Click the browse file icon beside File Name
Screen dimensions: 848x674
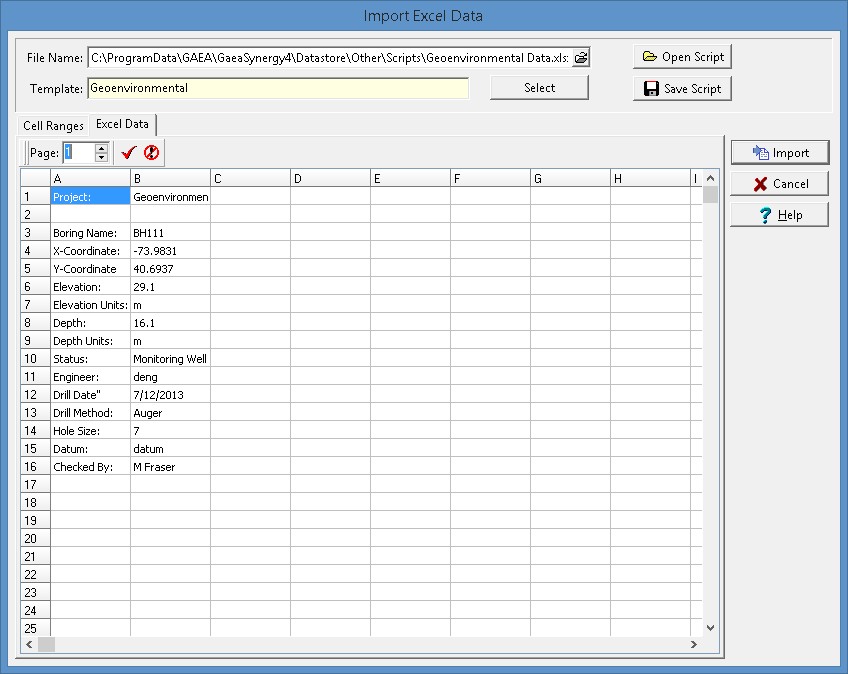tap(580, 58)
